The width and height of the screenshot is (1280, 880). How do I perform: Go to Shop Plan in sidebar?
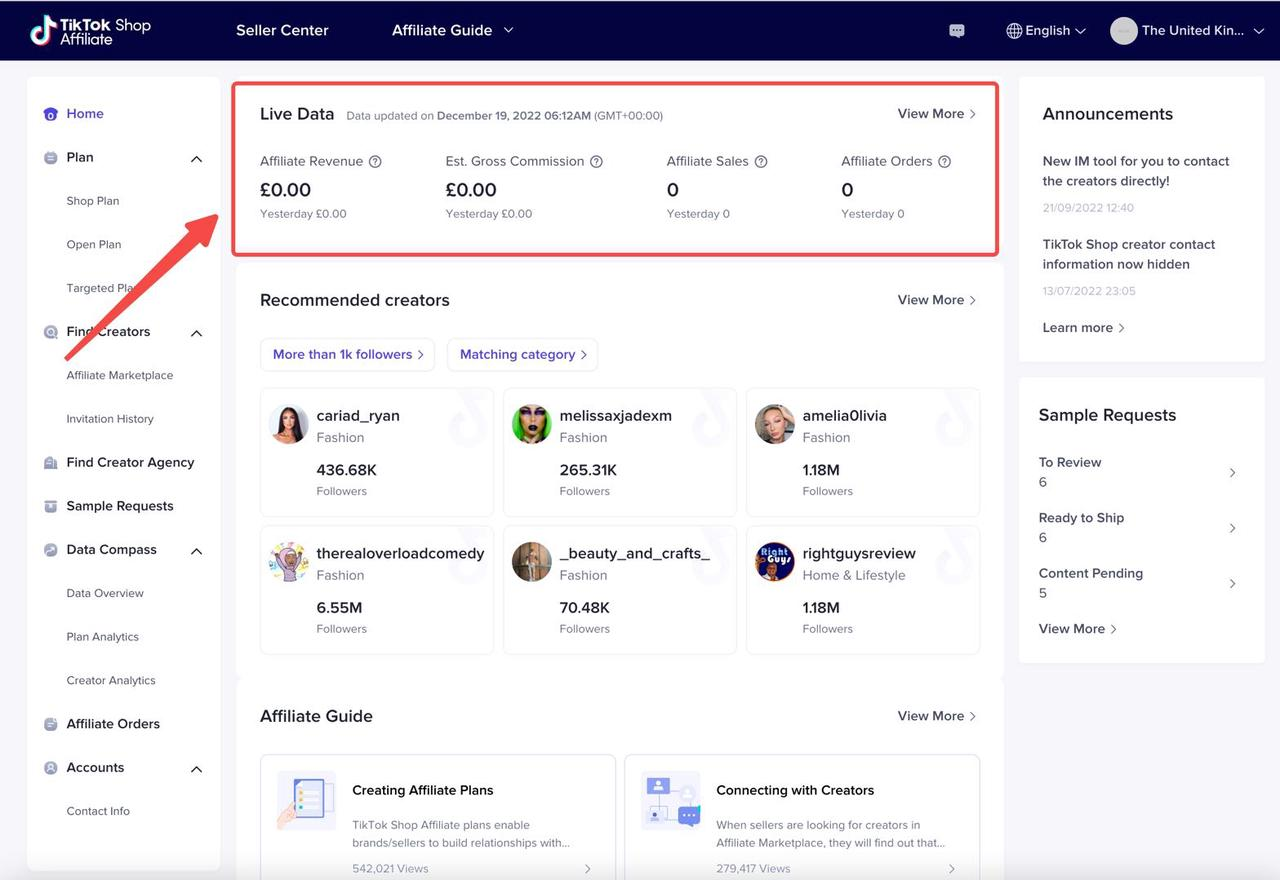(93, 201)
